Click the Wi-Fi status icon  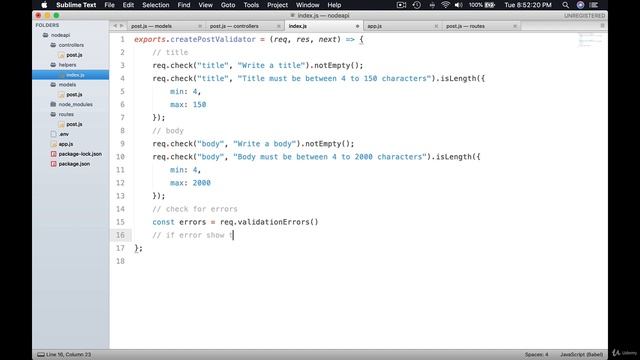(x=445, y=5)
